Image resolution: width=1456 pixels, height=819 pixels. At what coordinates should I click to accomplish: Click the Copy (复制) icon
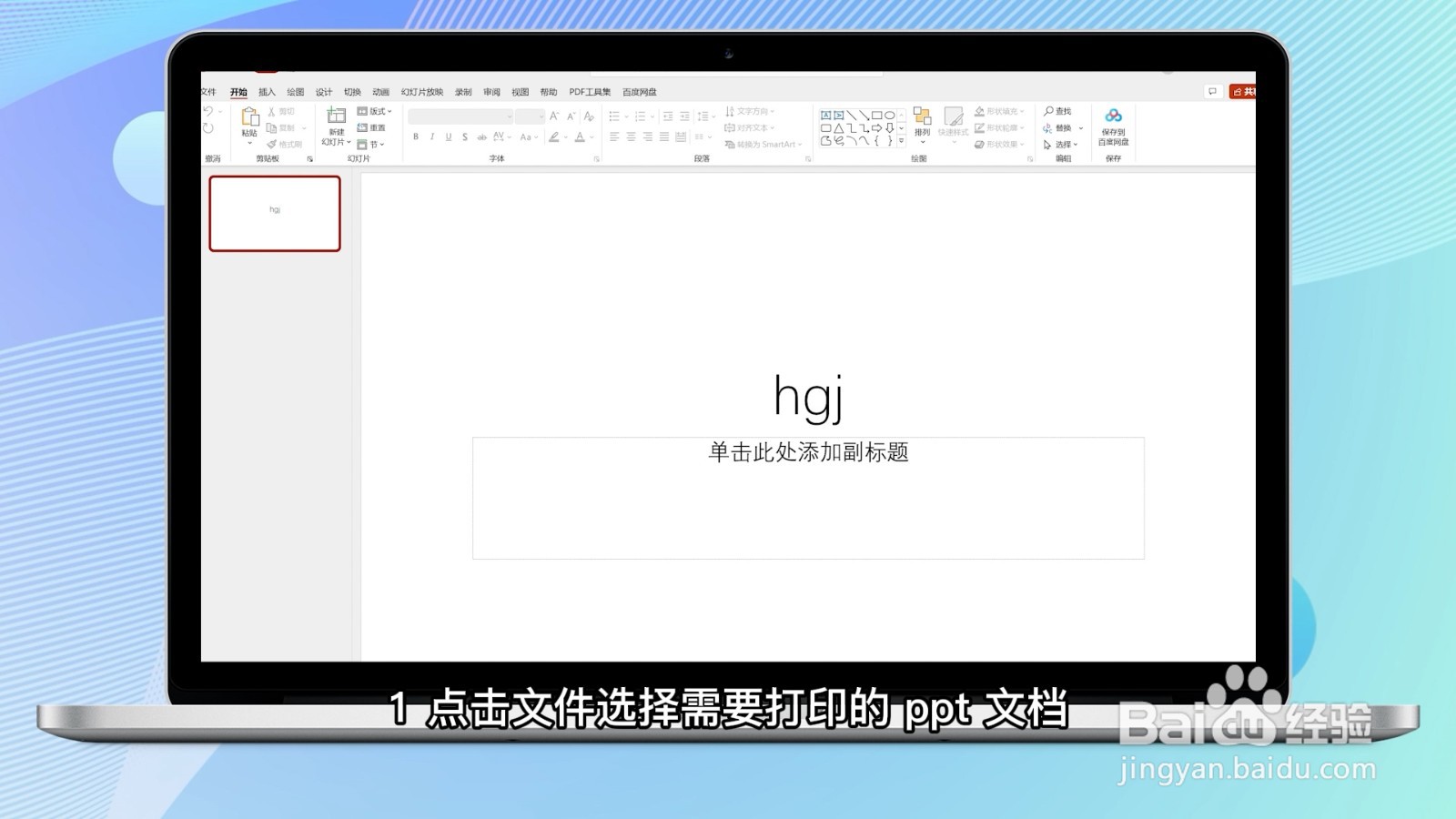tap(271, 127)
